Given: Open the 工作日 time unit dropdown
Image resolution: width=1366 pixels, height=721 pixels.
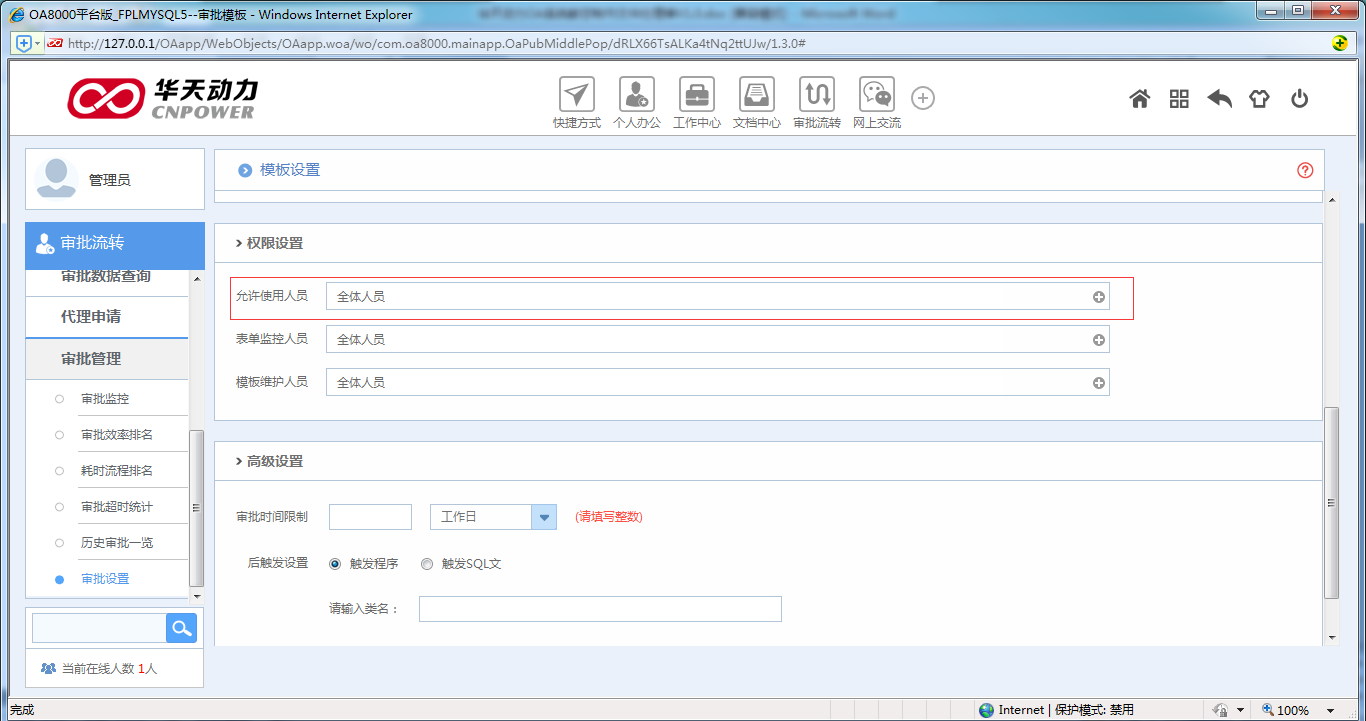Looking at the screenshot, I should click(x=544, y=517).
